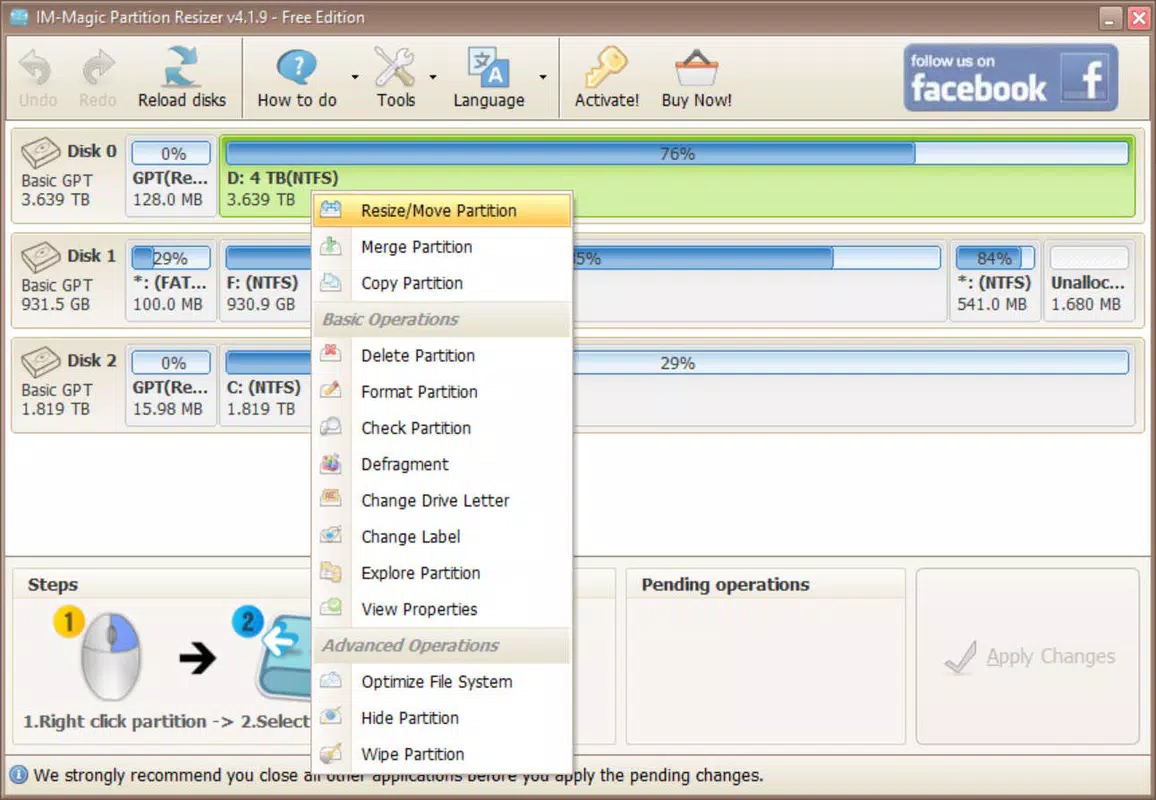Select Check Partition menu entry
Image resolution: width=1156 pixels, height=800 pixels.
point(442,428)
